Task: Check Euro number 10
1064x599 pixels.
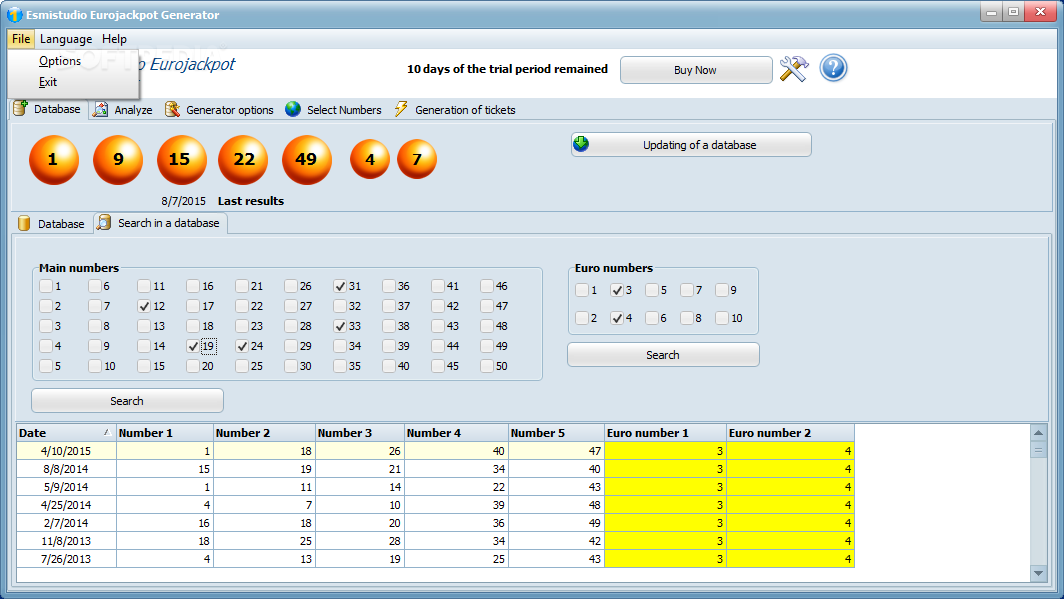Action: point(722,318)
